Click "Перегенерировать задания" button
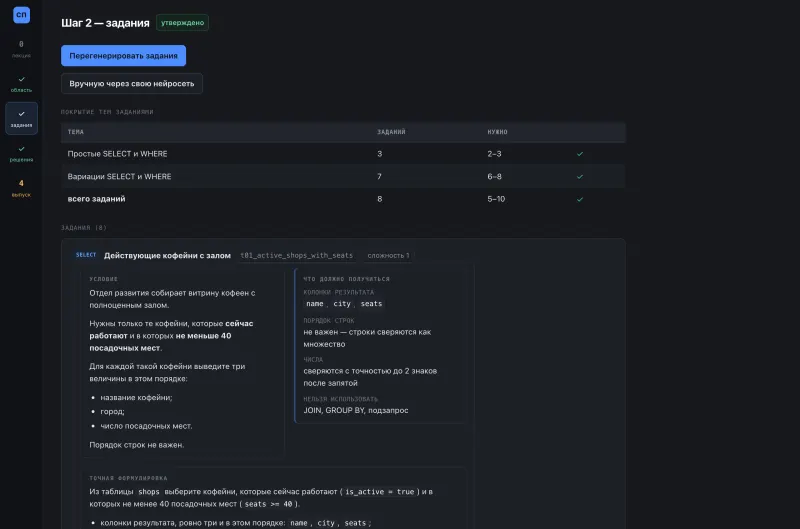The image size is (800, 529). pos(123,56)
